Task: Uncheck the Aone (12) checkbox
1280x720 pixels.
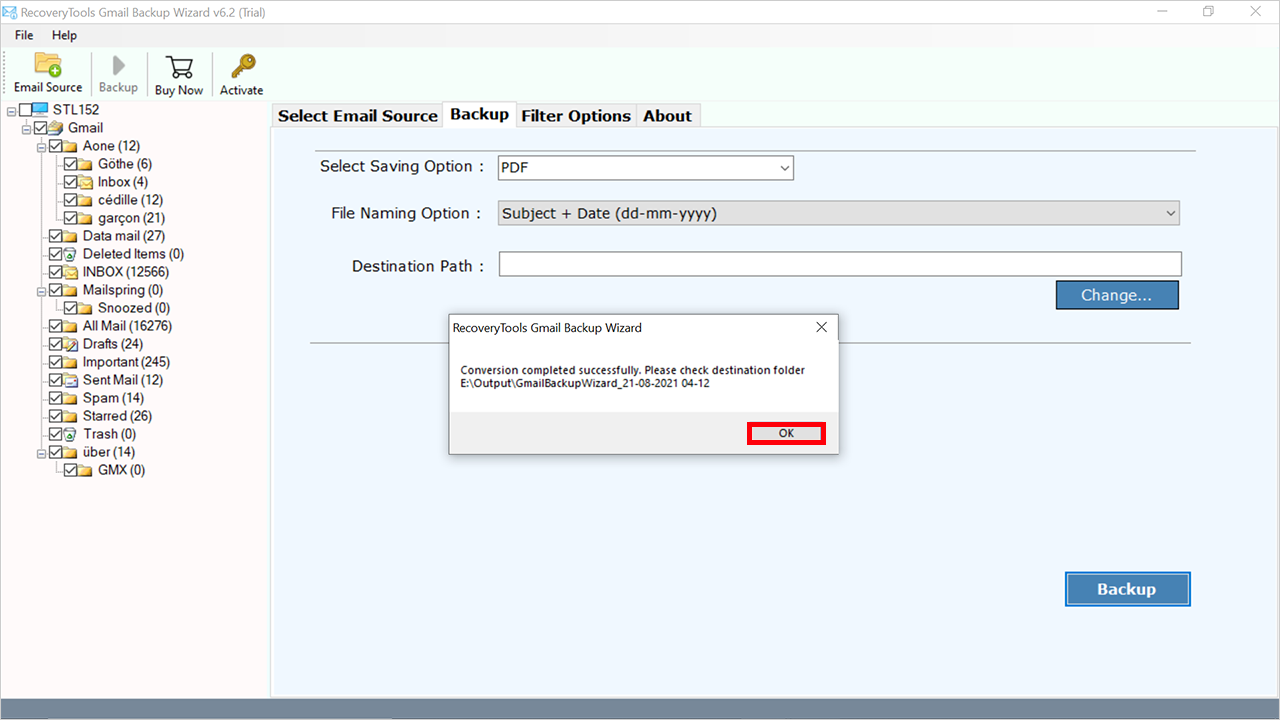Action: 55,146
